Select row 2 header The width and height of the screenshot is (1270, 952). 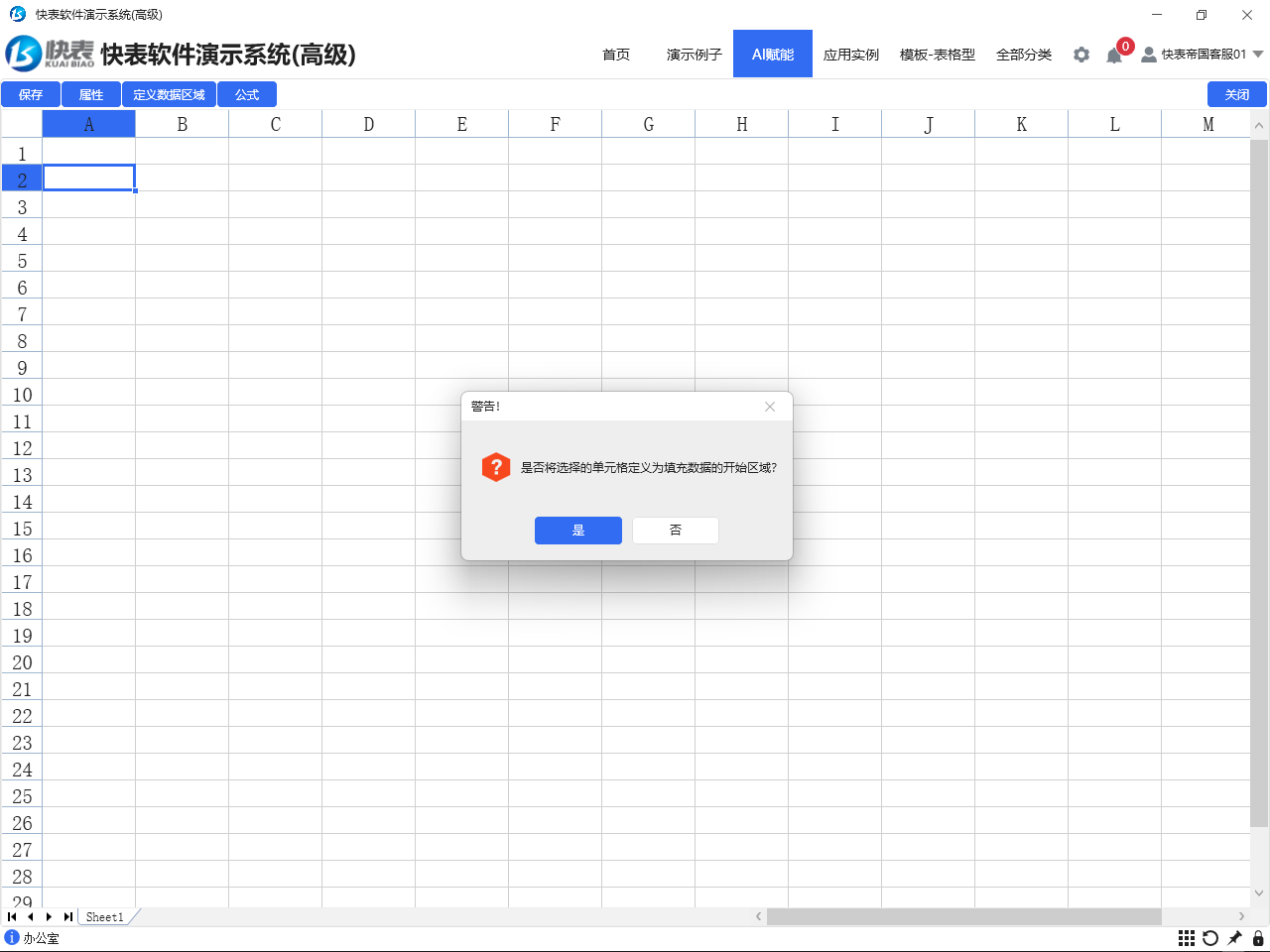tap(22, 179)
